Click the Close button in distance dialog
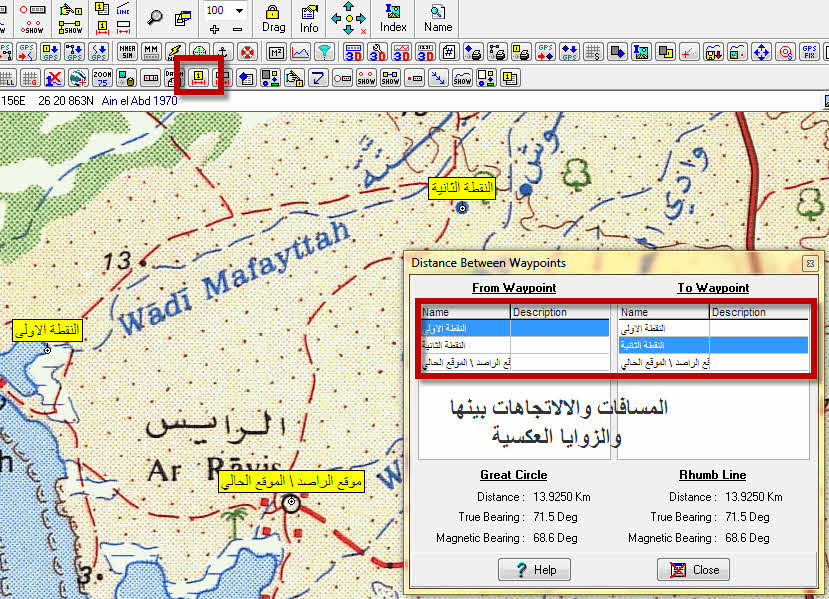 (693, 569)
